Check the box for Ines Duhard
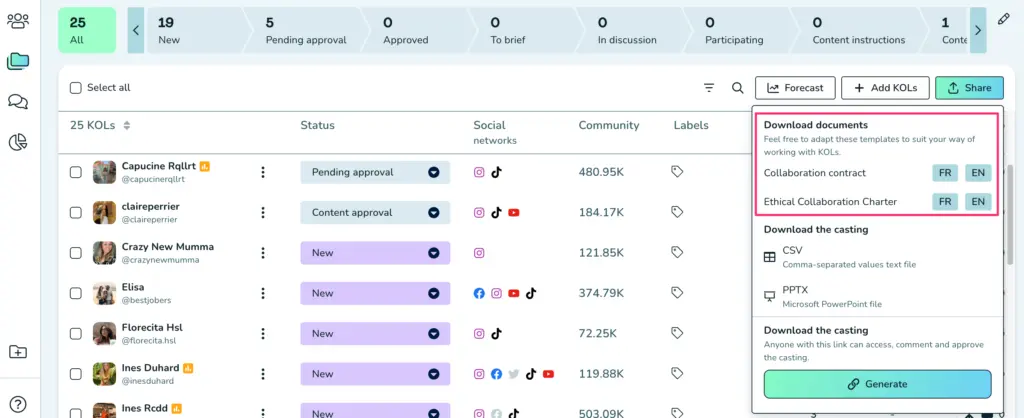This screenshot has width=1024, height=418. pyautogui.click(x=76, y=374)
